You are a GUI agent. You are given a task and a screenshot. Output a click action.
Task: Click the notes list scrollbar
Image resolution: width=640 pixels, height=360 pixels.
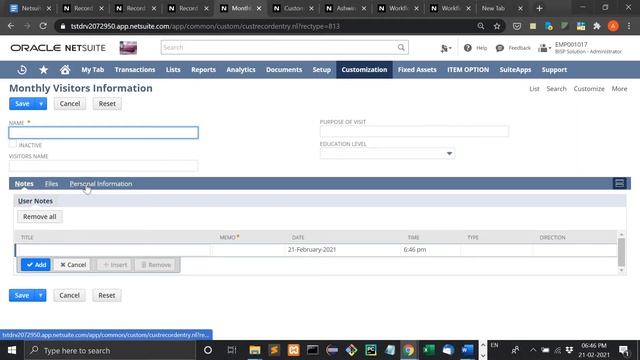coord(621,252)
